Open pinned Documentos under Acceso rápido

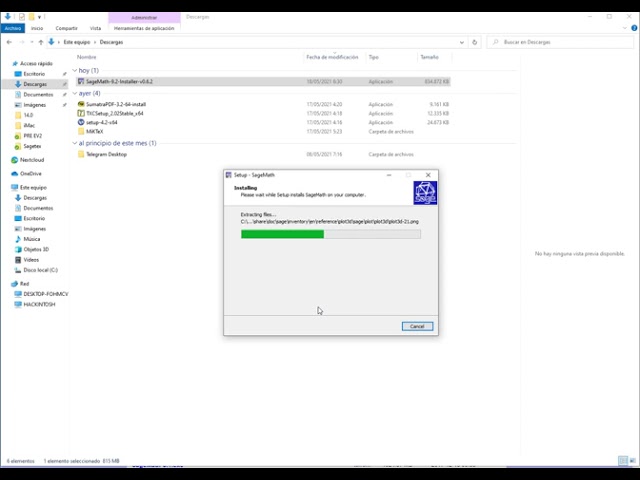[x=38, y=94]
